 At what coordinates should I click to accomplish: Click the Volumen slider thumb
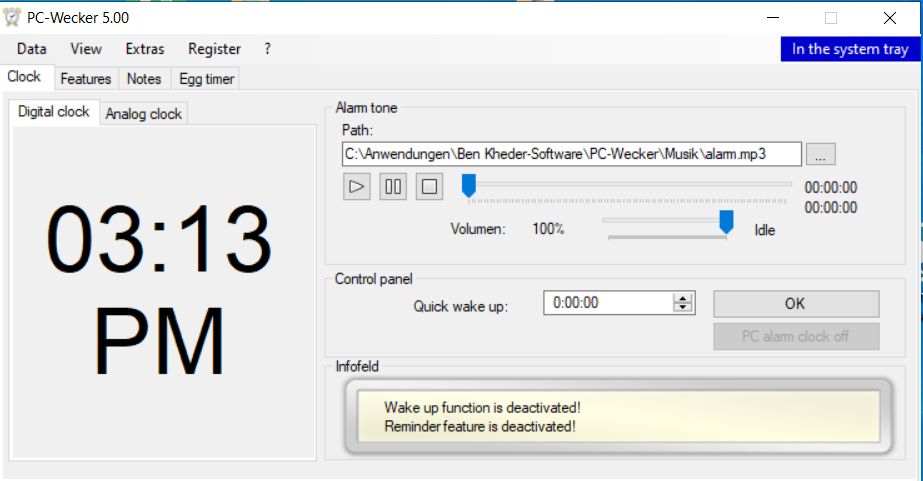click(x=726, y=223)
